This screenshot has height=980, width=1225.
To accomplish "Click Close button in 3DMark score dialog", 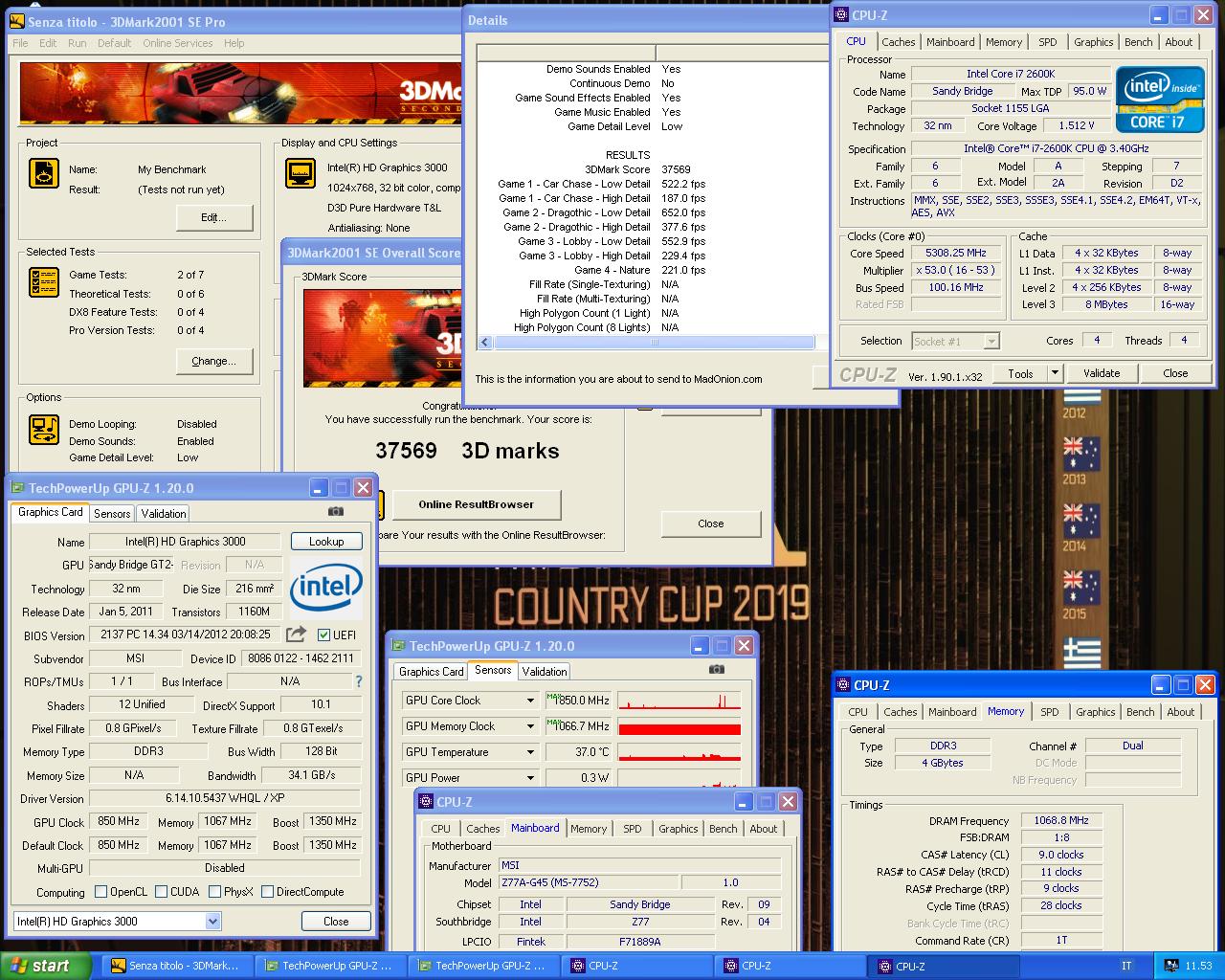I will (711, 523).
